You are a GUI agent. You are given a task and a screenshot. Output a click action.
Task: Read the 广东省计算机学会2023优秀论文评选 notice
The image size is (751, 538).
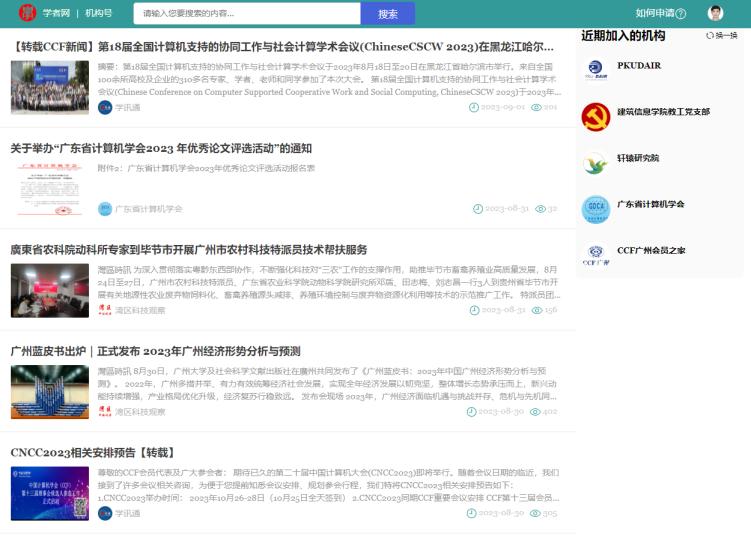161,148
